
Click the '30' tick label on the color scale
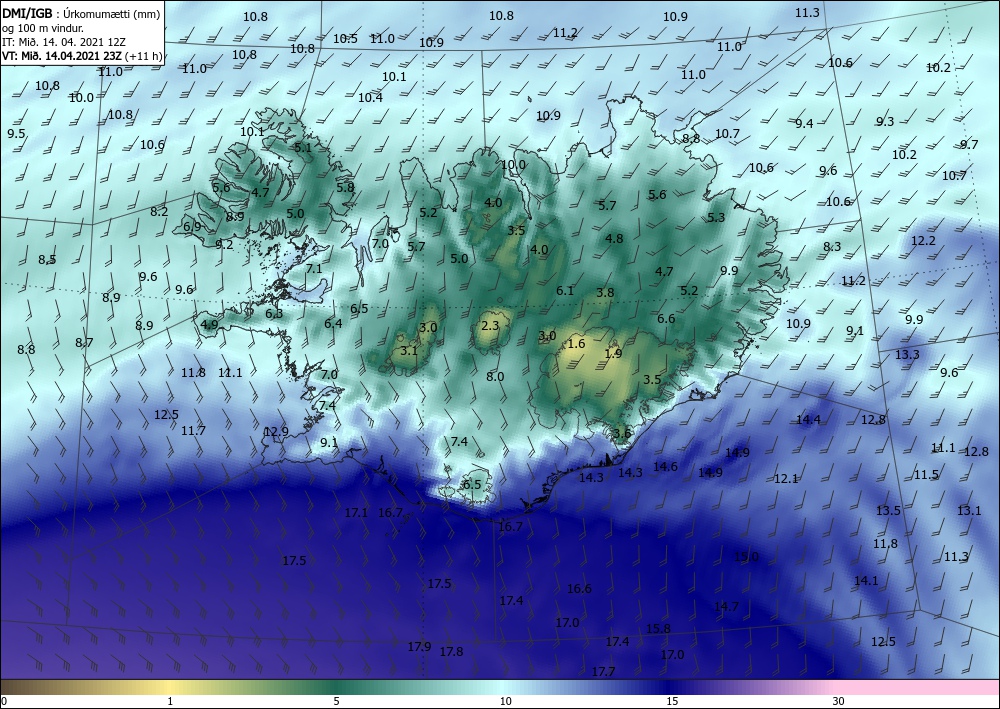[x=838, y=701]
